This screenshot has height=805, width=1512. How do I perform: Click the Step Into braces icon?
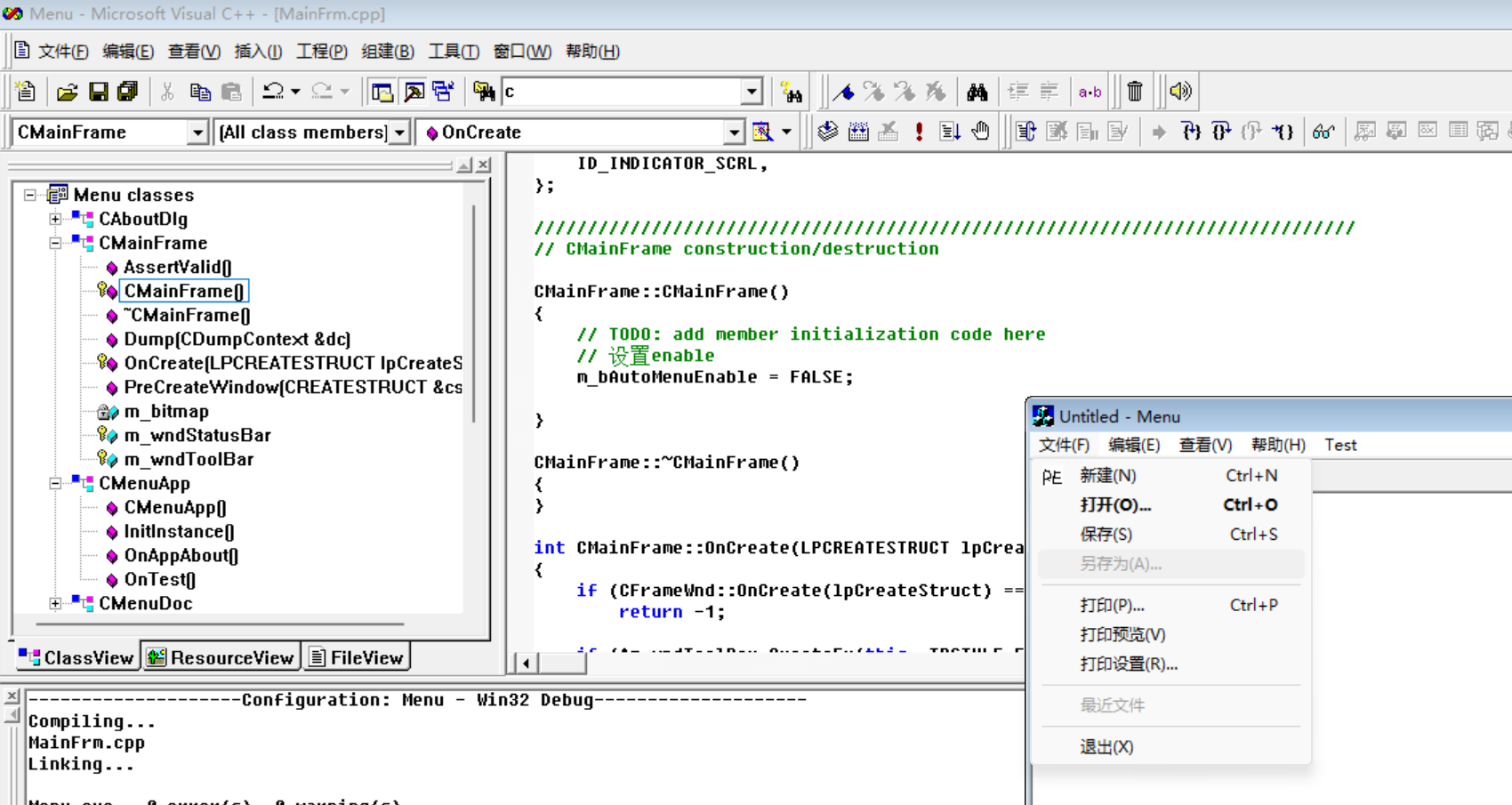point(1191,132)
